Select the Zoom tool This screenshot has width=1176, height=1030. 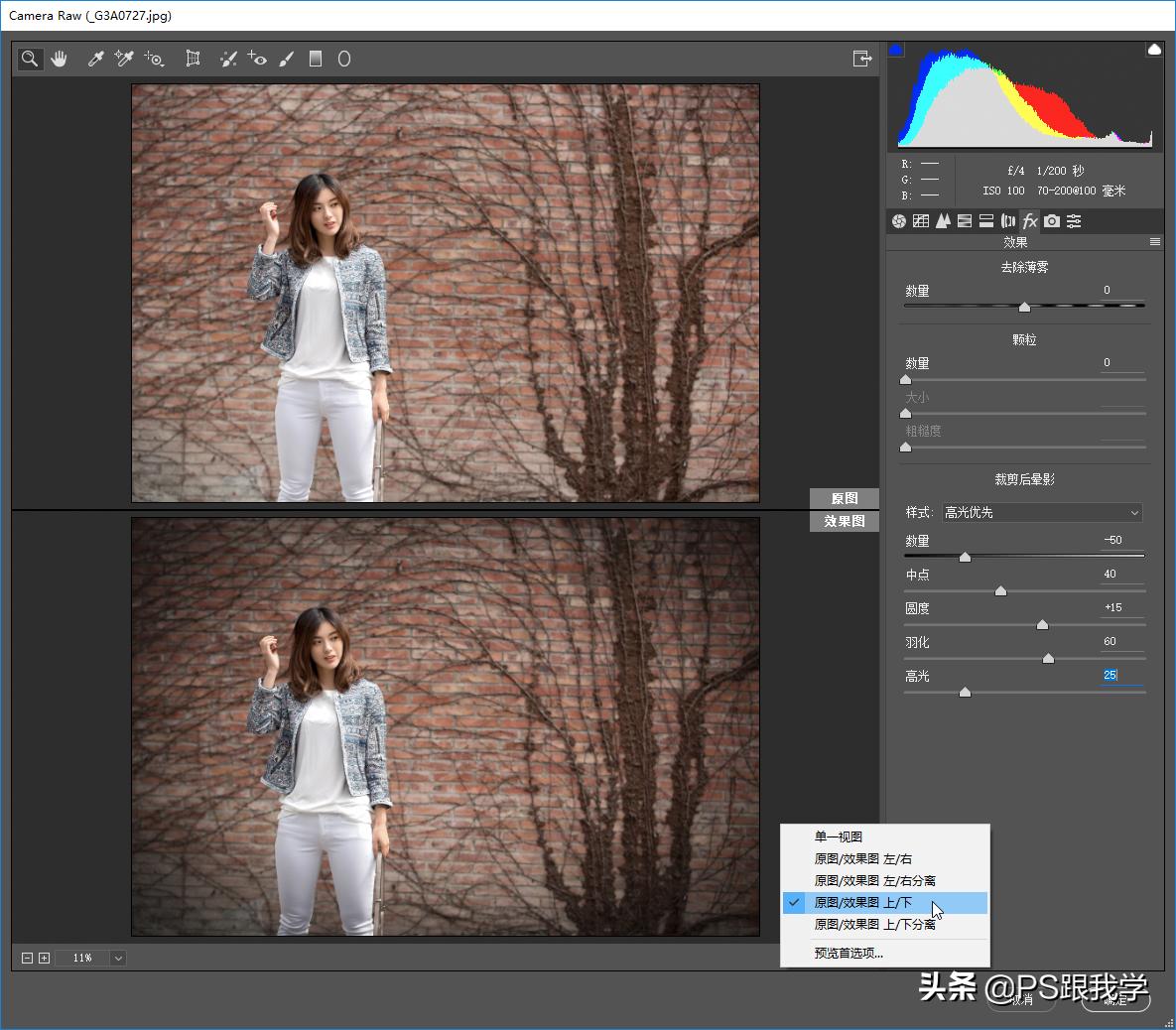pyautogui.click(x=29, y=59)
